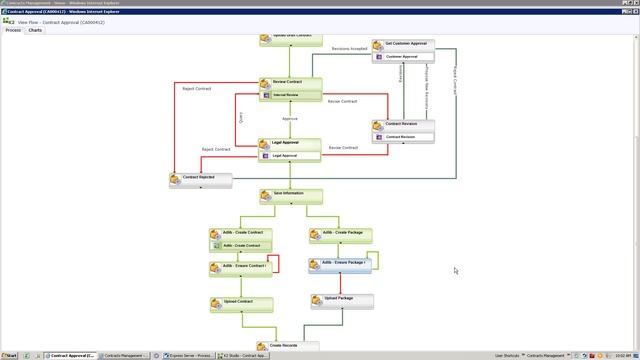Image resolution: width=640 pixels, height=360 pixels.
Task: Click the Adlib - Create Contract activity icon
Action: pos(215,234)
